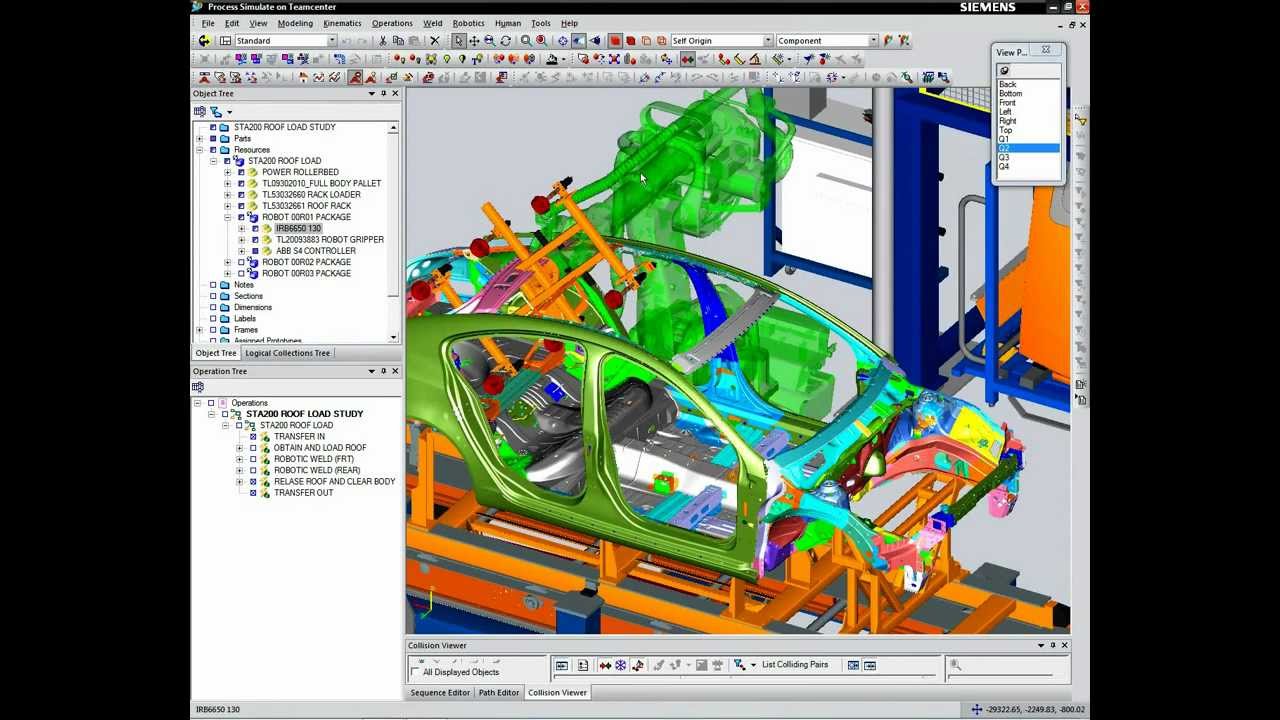
Task: Open the Kinematics menu
Action: pyautogui.click(x=342, y=23)
